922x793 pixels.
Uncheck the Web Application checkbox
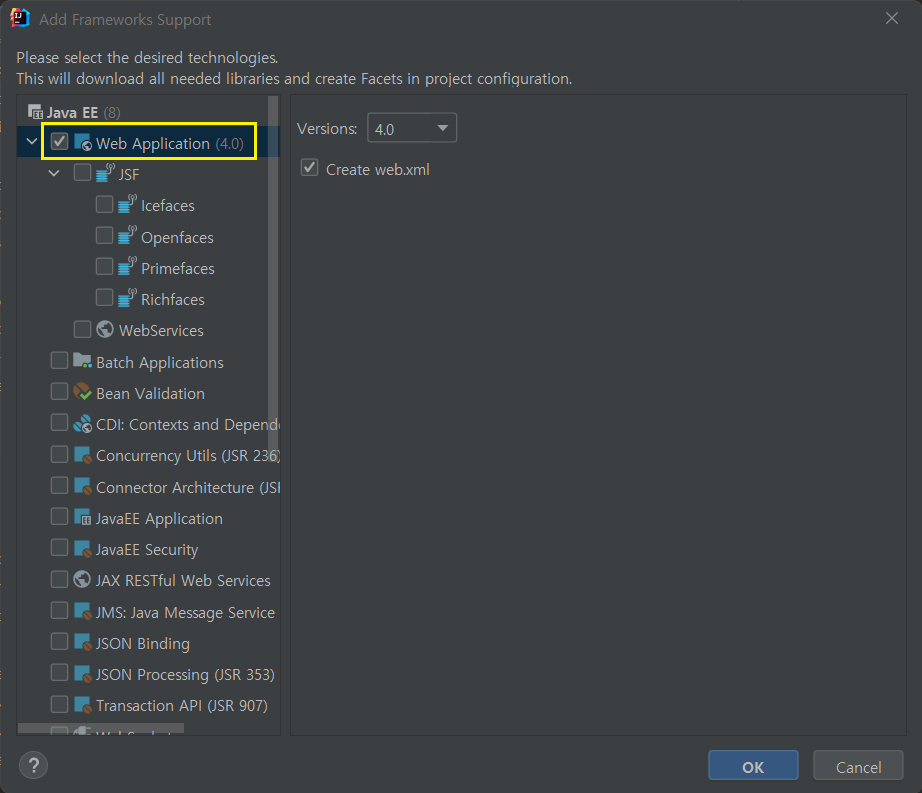[59, 142]
